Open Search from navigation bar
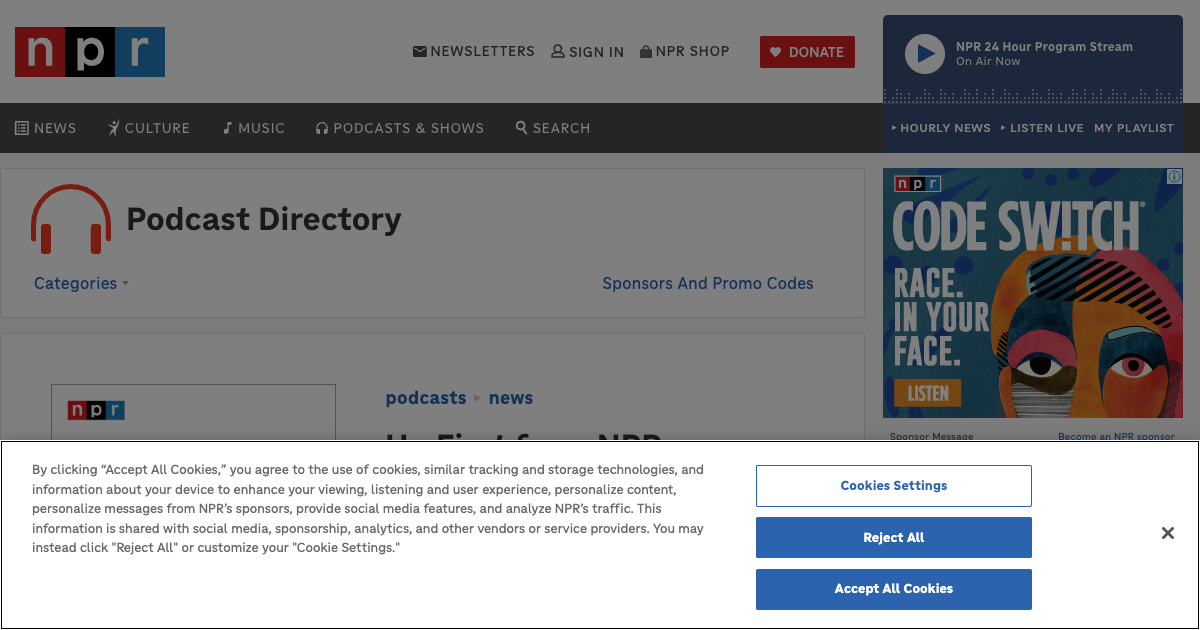The height and width of the screenshot is (630, 1200). [x=553, y=128]
